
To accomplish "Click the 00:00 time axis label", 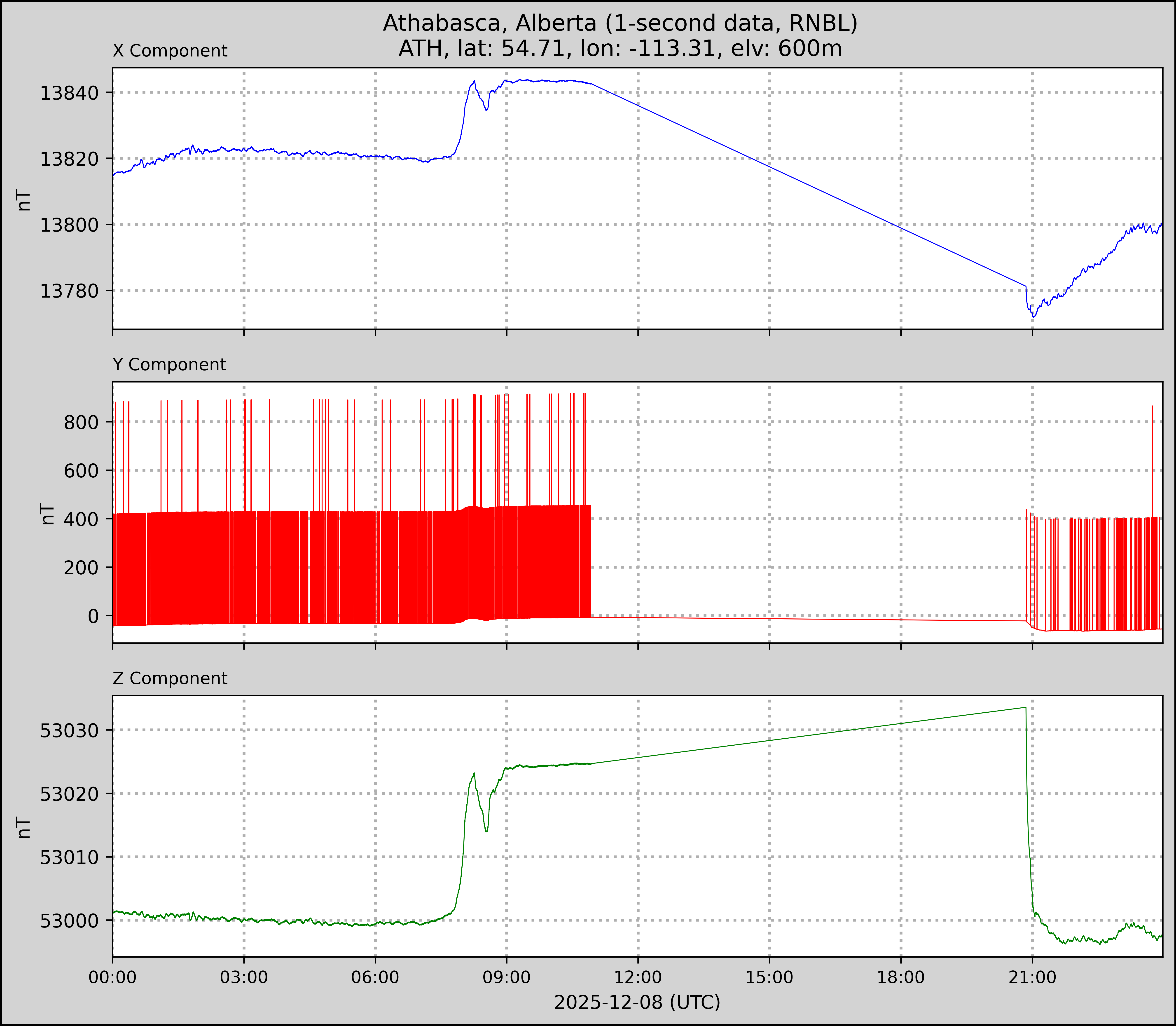I will 113,977.
